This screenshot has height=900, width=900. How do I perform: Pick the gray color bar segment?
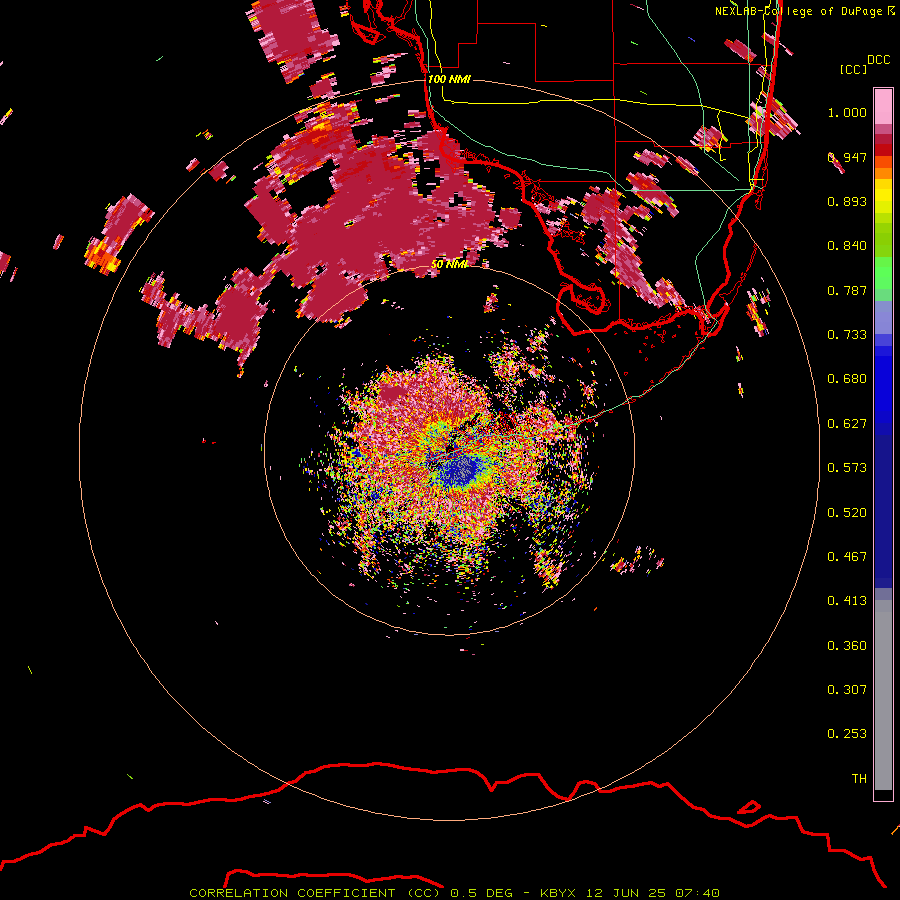(883, 695)
